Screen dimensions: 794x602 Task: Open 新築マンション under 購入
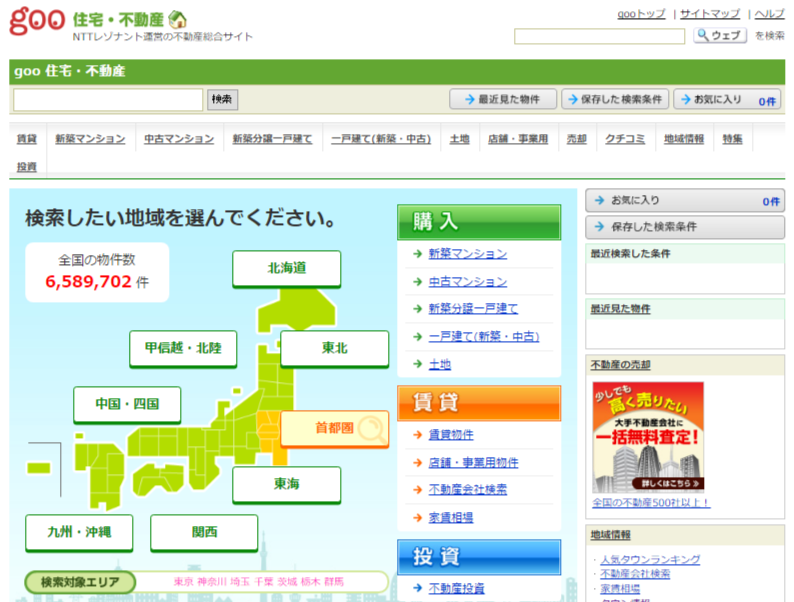[x=467, y=254]
